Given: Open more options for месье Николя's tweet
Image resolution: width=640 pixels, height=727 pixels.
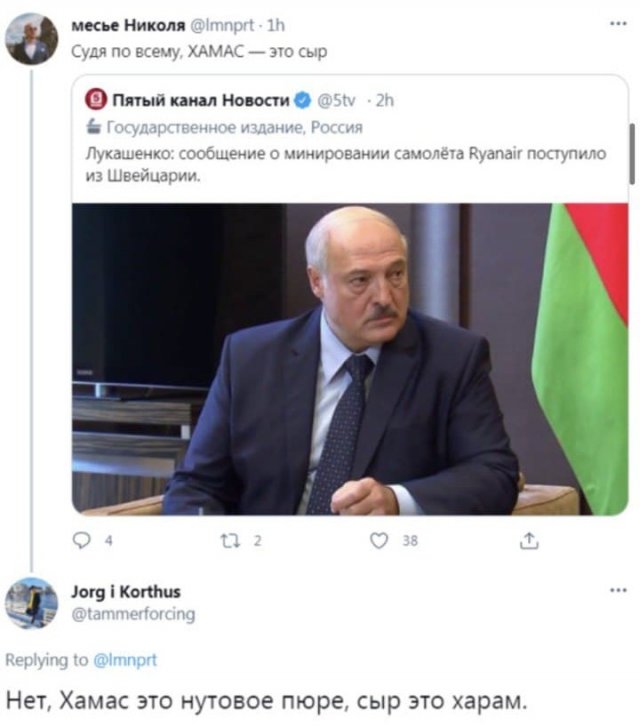Looking at the screenshot, I should (x=617, y=24).
